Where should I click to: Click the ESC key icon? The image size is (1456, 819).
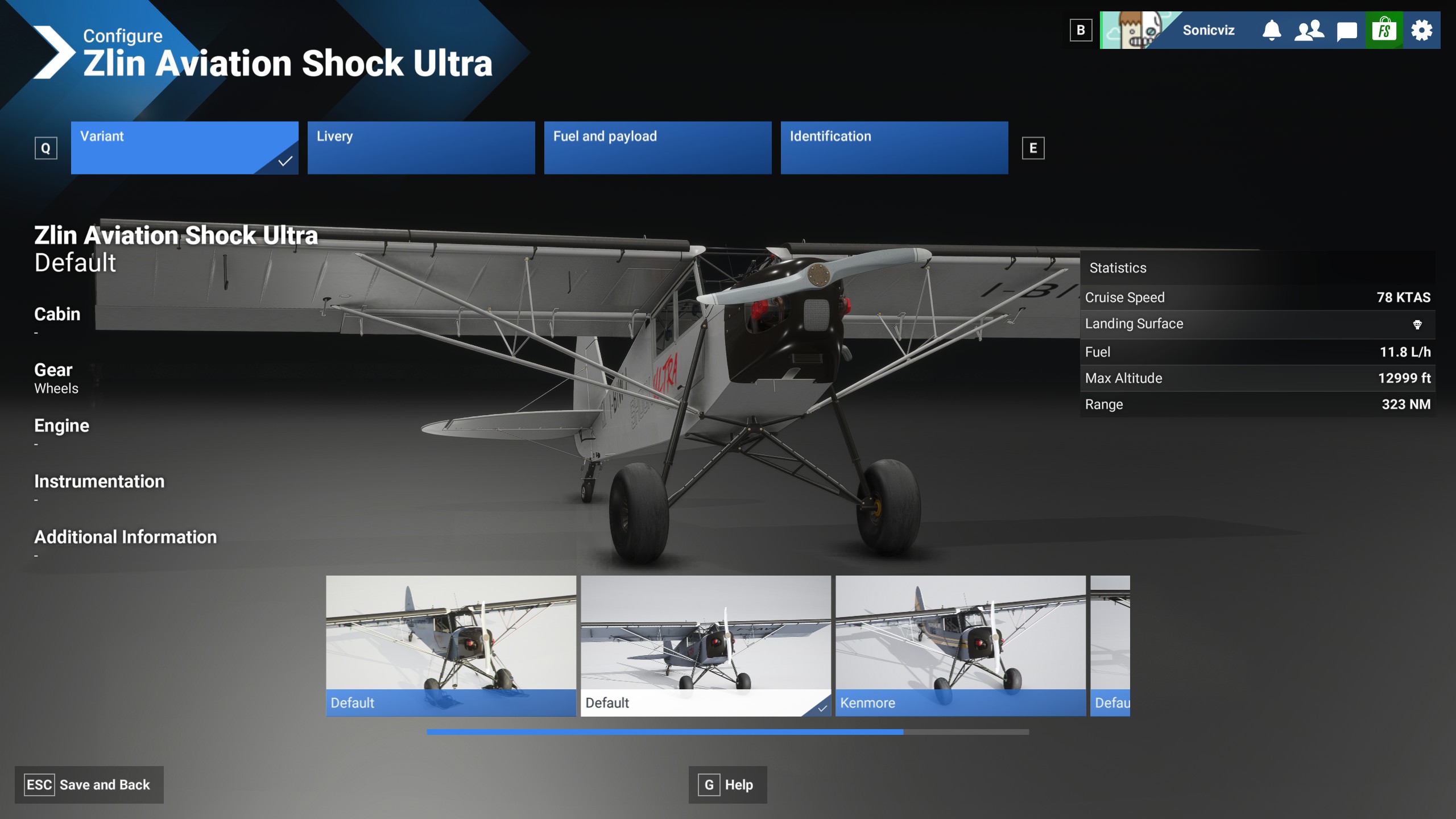click(39, 785)
